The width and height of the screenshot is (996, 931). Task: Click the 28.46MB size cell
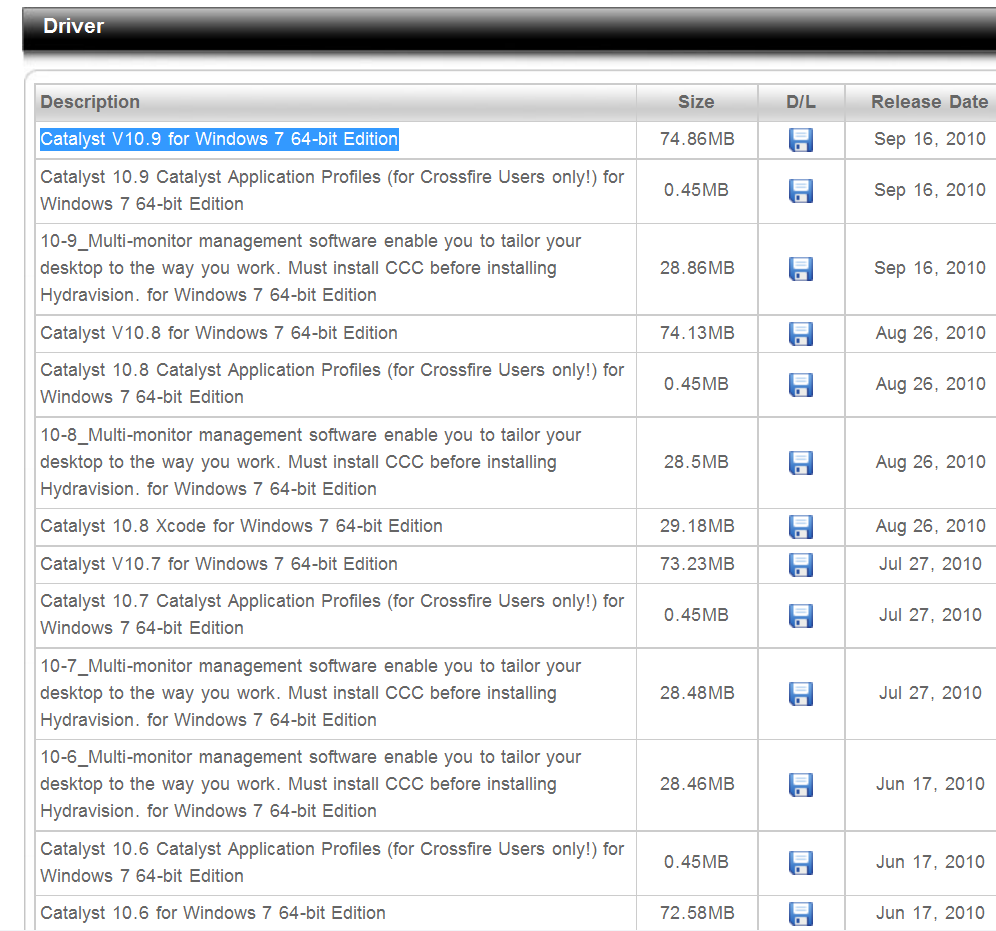click(x=697, y=784)
